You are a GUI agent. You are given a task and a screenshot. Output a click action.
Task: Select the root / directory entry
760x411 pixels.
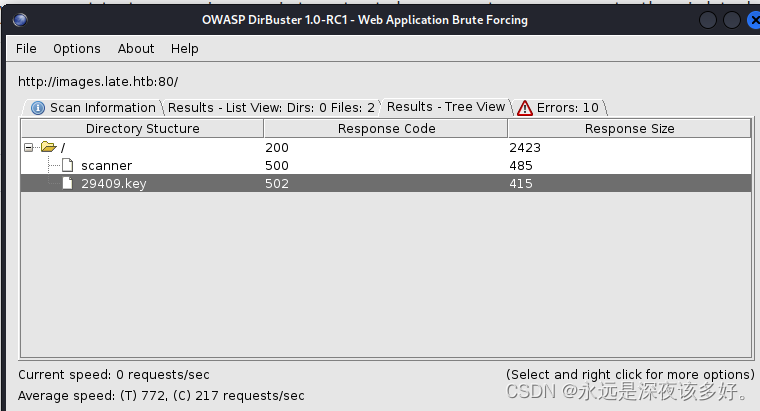(x=63, y=147)
